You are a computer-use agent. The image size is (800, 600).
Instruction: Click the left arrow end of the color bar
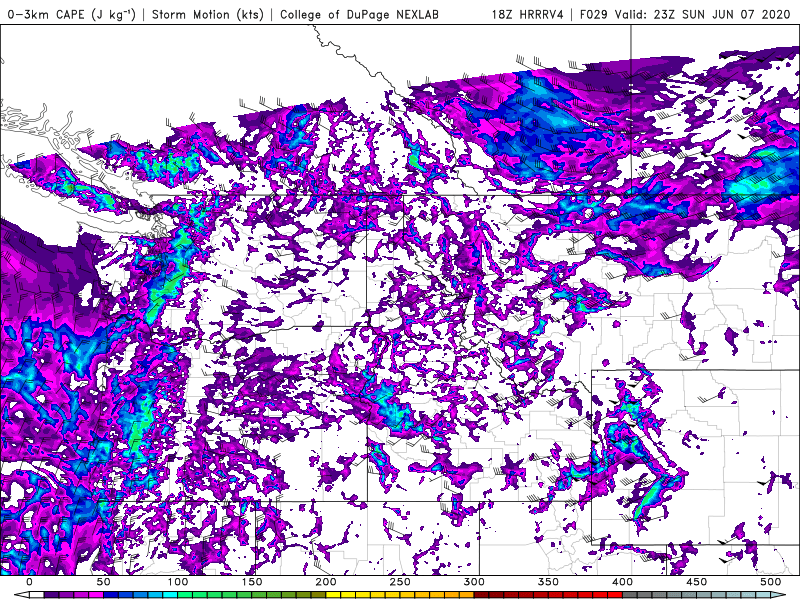point(22,595)
